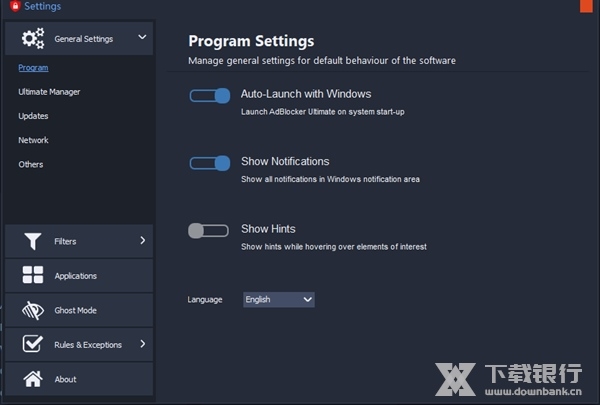
Task: Disable the Auto-Launch with Windows toggle
Action: coord(210,96)
